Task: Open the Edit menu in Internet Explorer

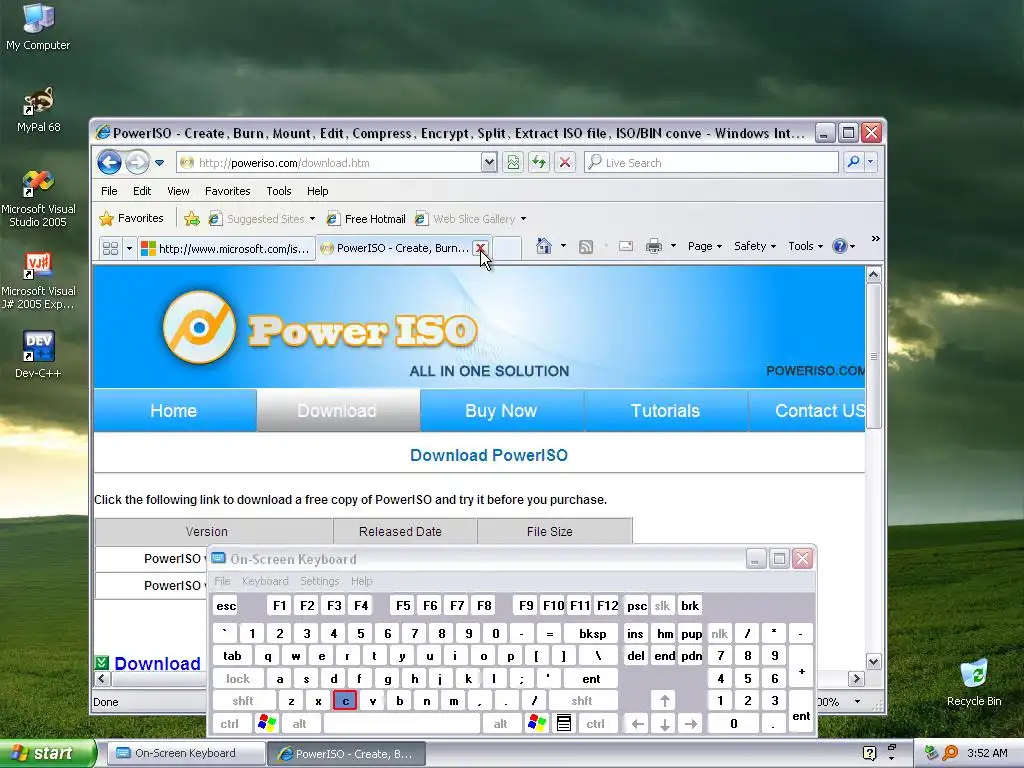Action: tap(142, 191)
